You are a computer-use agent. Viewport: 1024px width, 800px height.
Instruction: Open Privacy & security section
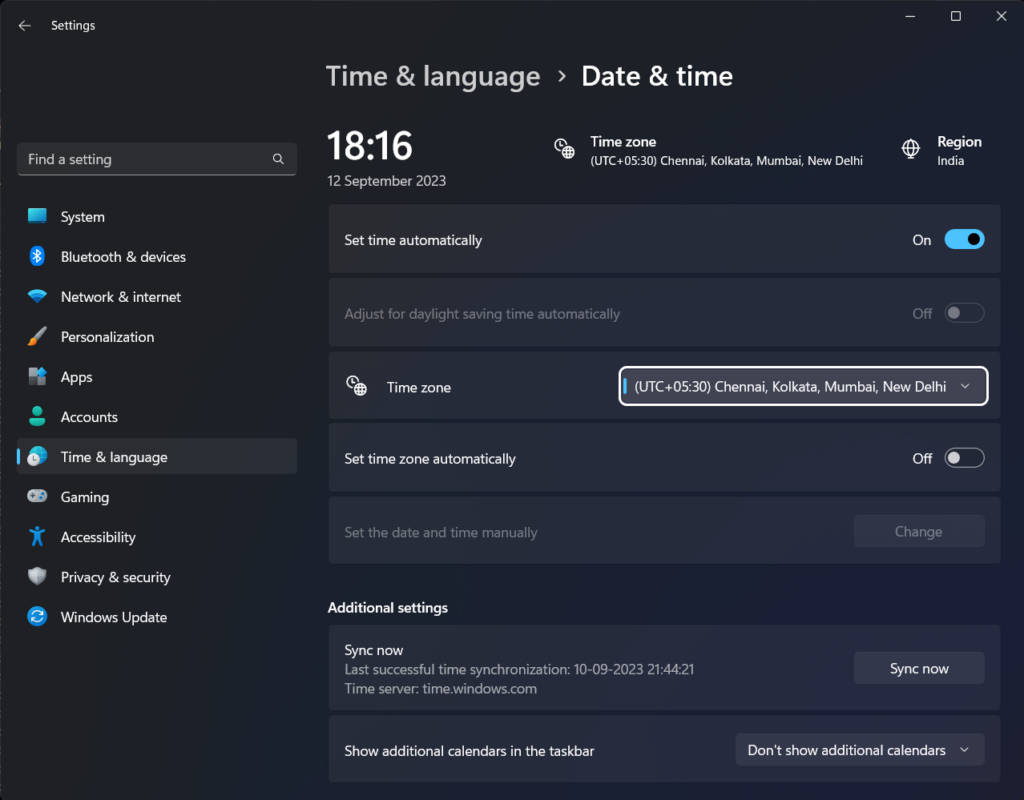[116, 577]
